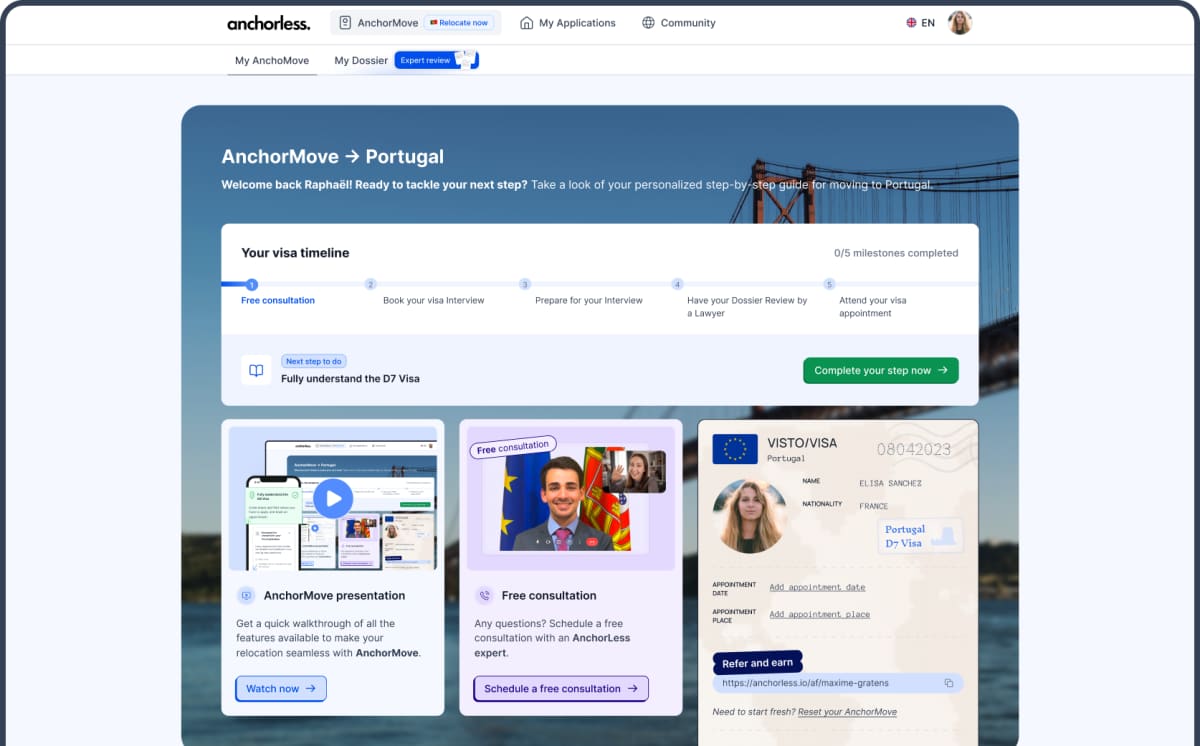Click the house icon beside My Applications
Screen dimensions: 1200x746
point(526,23)
